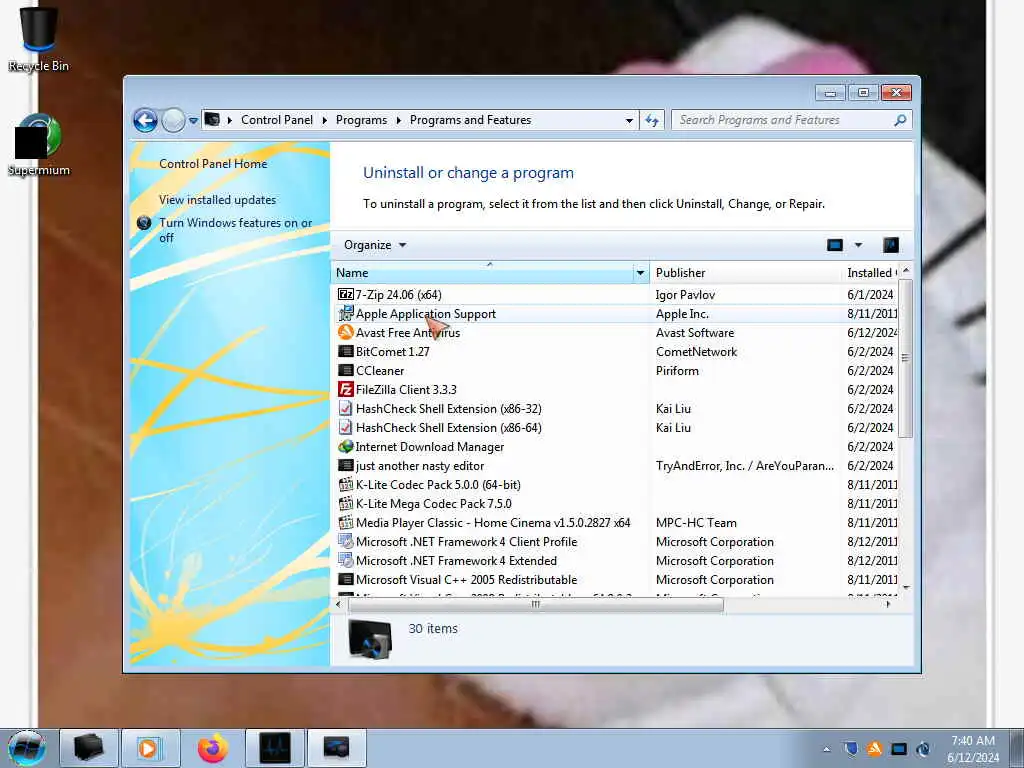
Task: Open the Recycle Bin desktop icon
Action: pos(38,38)
